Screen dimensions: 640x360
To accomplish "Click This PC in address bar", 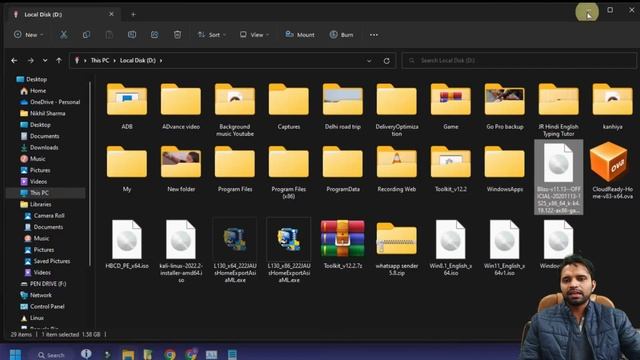I will point(100,60).
